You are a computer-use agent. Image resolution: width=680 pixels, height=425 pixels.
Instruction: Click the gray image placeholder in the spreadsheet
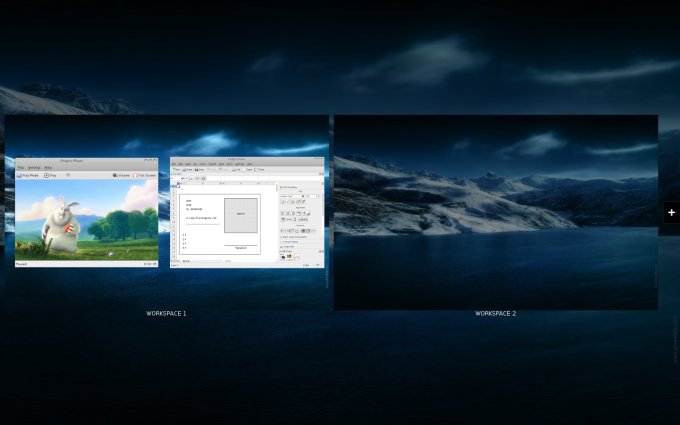pyautogui.click(x=241, y=215)
